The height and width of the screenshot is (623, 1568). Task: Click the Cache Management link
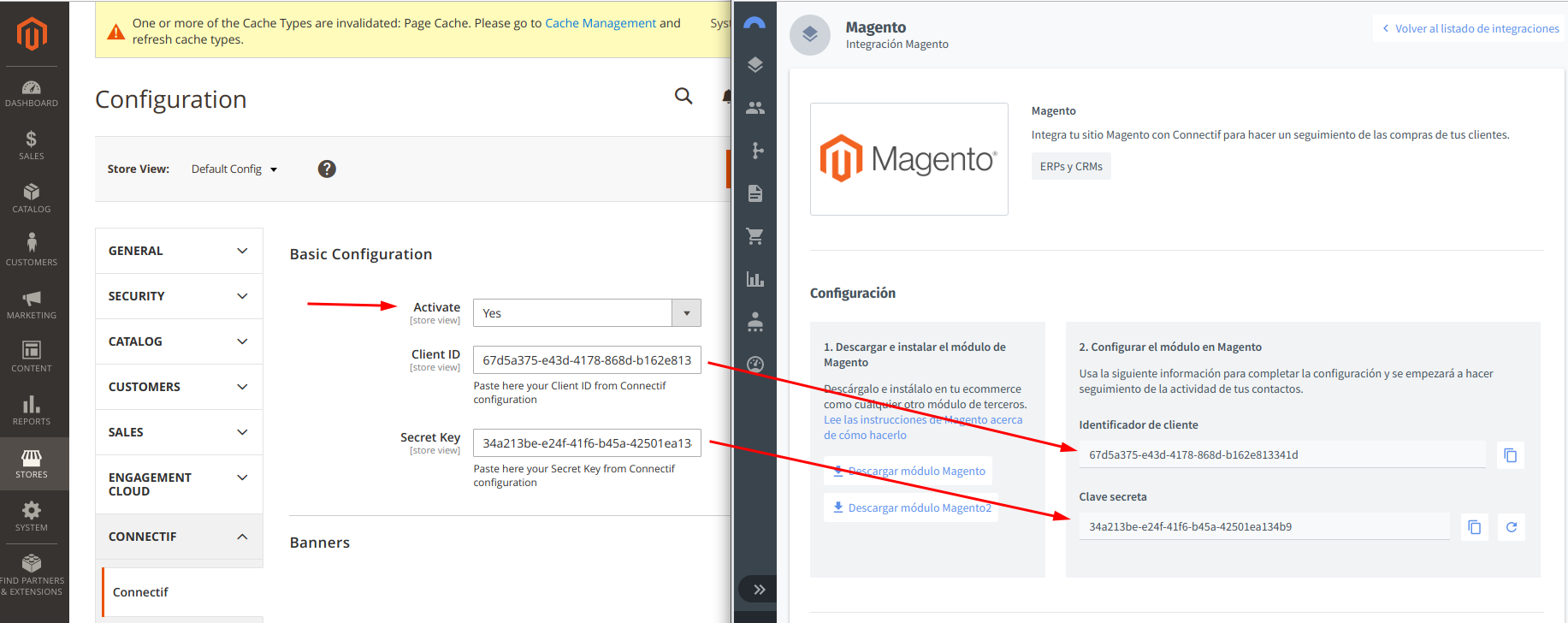point(601,23)
